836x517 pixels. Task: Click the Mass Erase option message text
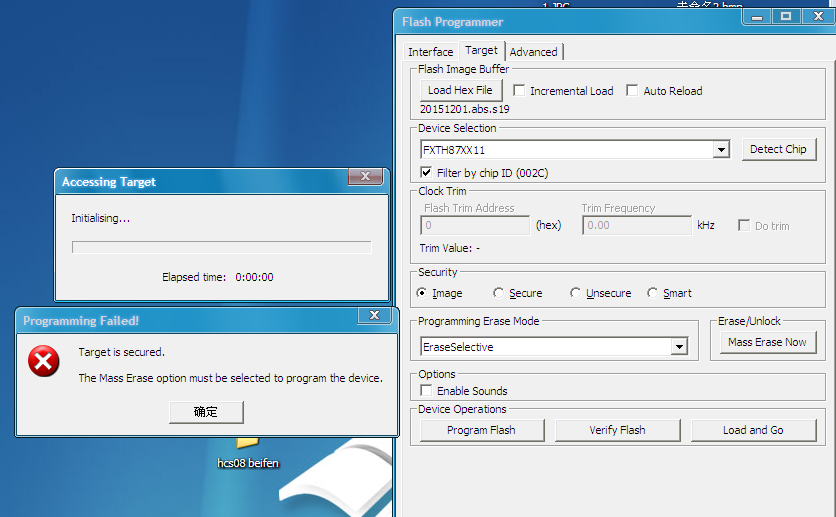[x=230, y=378]
